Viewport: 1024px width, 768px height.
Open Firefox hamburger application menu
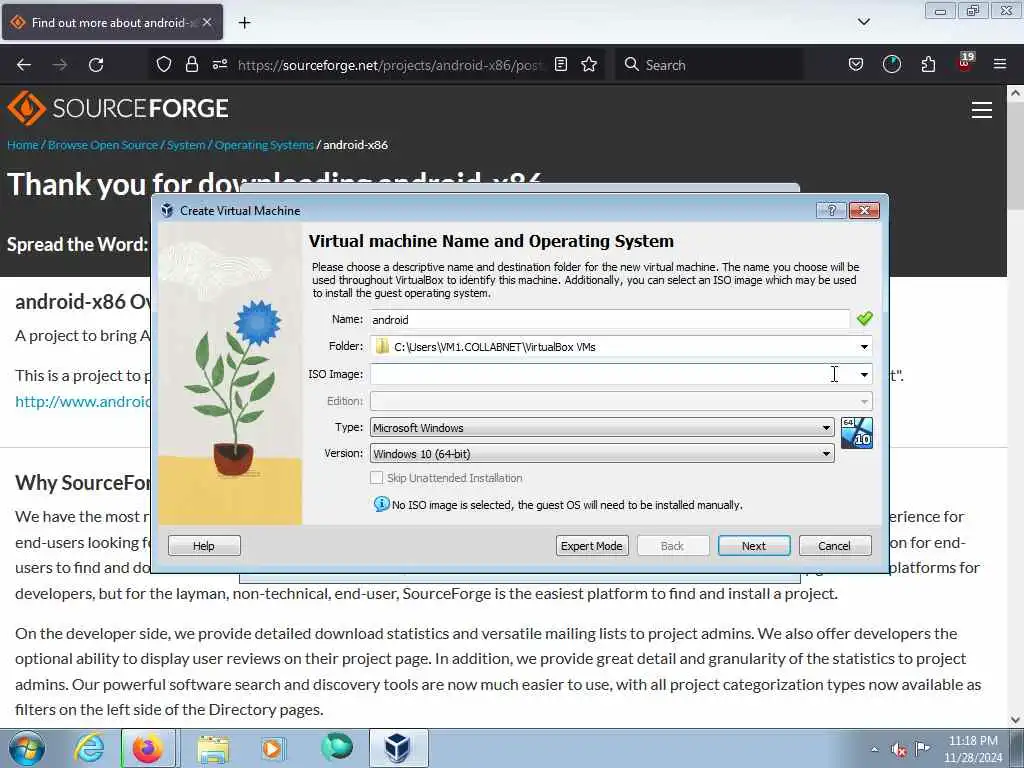click(1000, 65)
